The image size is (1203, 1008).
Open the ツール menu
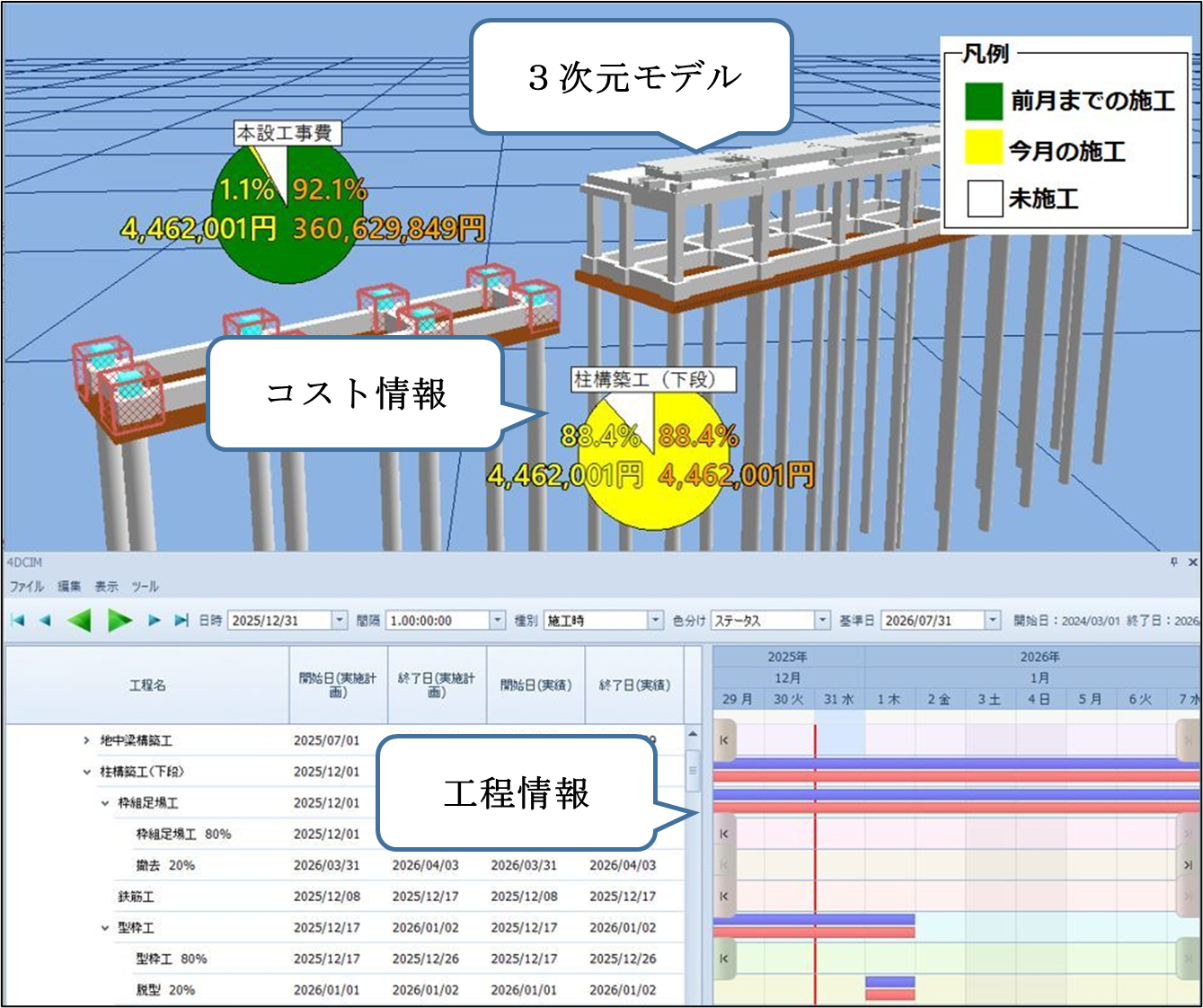pyautogui.click(x=145, y=587)
